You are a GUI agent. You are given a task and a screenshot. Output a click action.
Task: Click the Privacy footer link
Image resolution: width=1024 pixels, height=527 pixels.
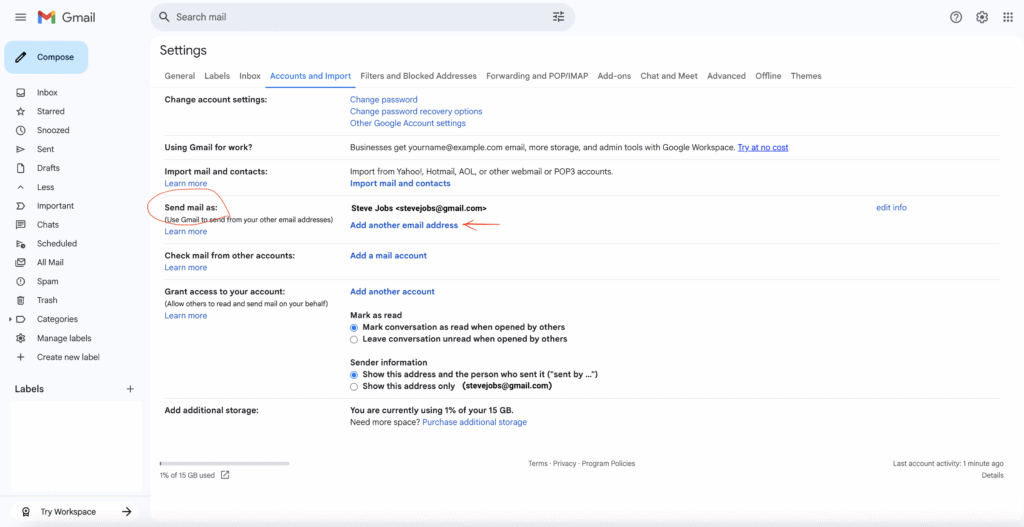[564, 464]
